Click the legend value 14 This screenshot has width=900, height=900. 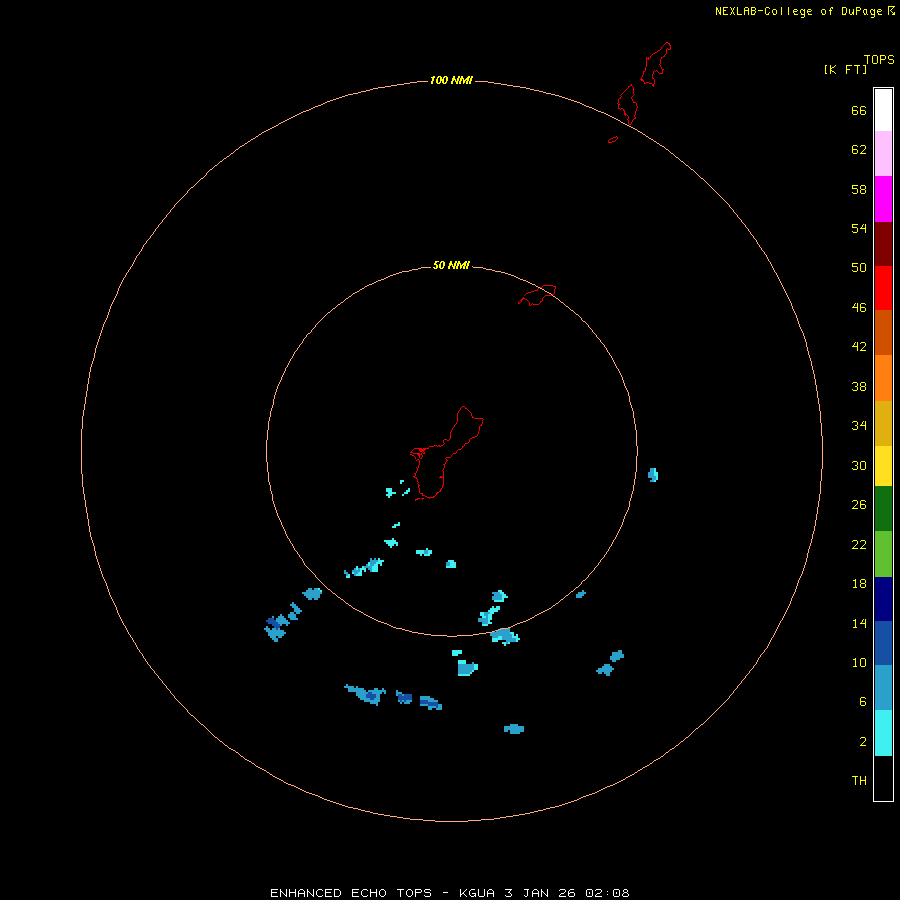pos(859,623)
